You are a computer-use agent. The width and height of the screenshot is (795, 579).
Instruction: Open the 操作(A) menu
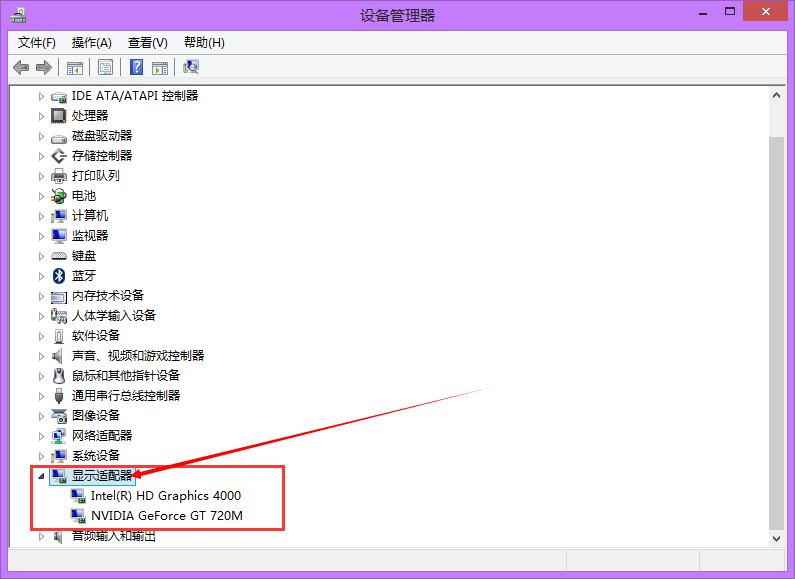point(91,43)
